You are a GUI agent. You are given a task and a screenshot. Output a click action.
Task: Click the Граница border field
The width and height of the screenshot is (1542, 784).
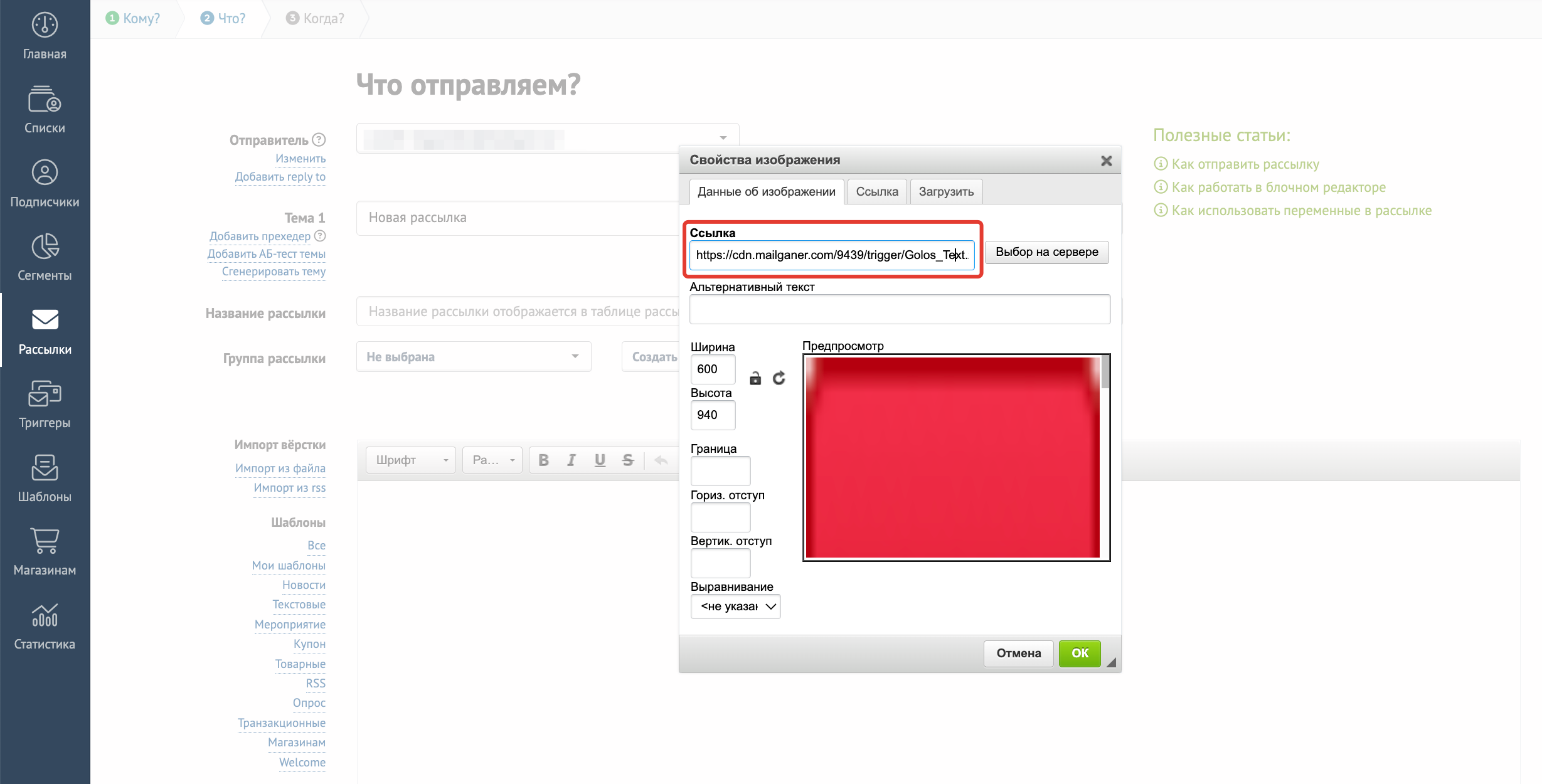(720, 471)
